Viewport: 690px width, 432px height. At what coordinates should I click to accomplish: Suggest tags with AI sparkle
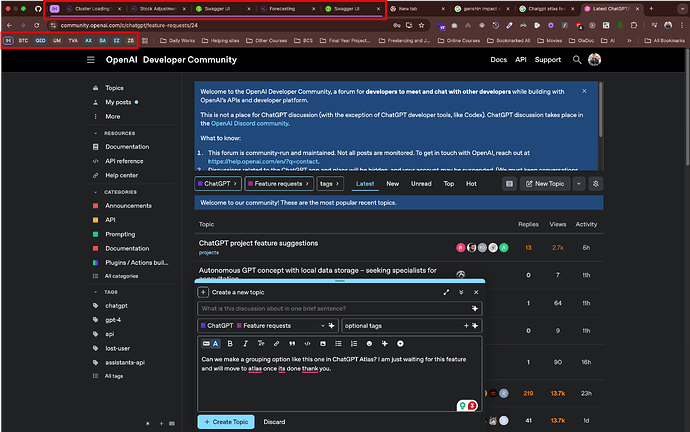(x=475, y=326)
